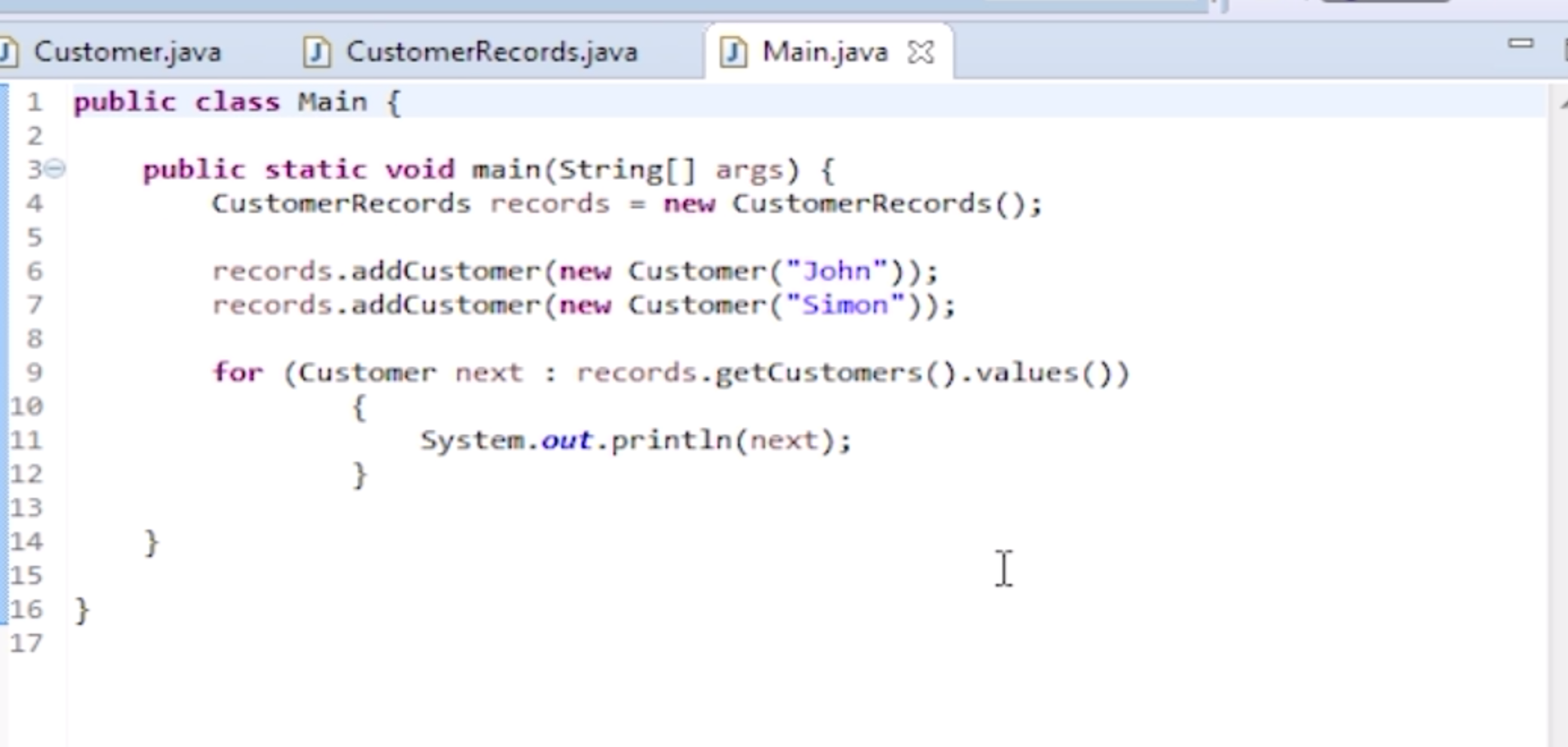Image resolution: width=1568 pixels, height=747 pixels.
Task: Place cursor in the "John" string literal
Action: 836,272
